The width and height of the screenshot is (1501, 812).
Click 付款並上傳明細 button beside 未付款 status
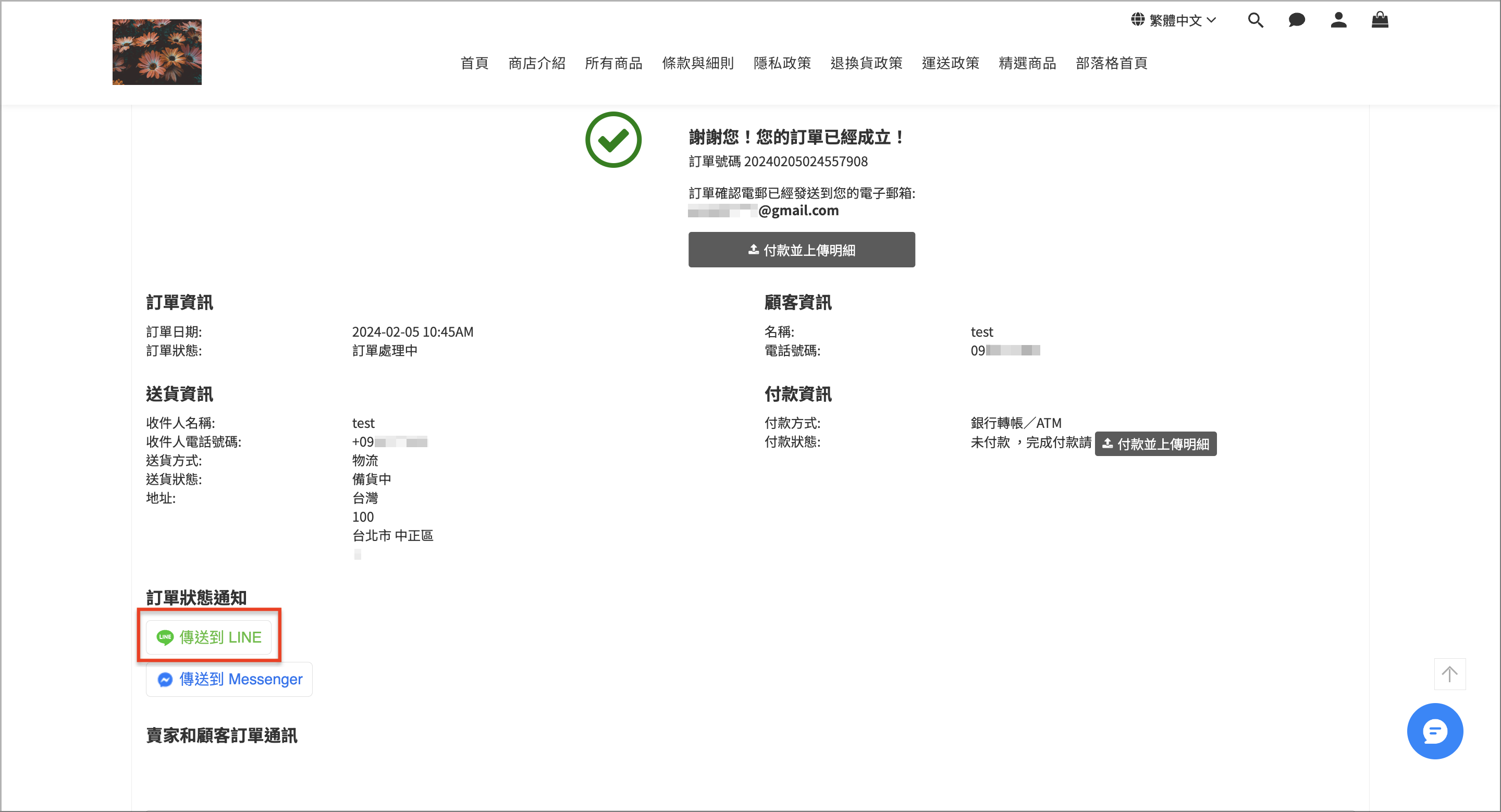(x=1155, y=444)
